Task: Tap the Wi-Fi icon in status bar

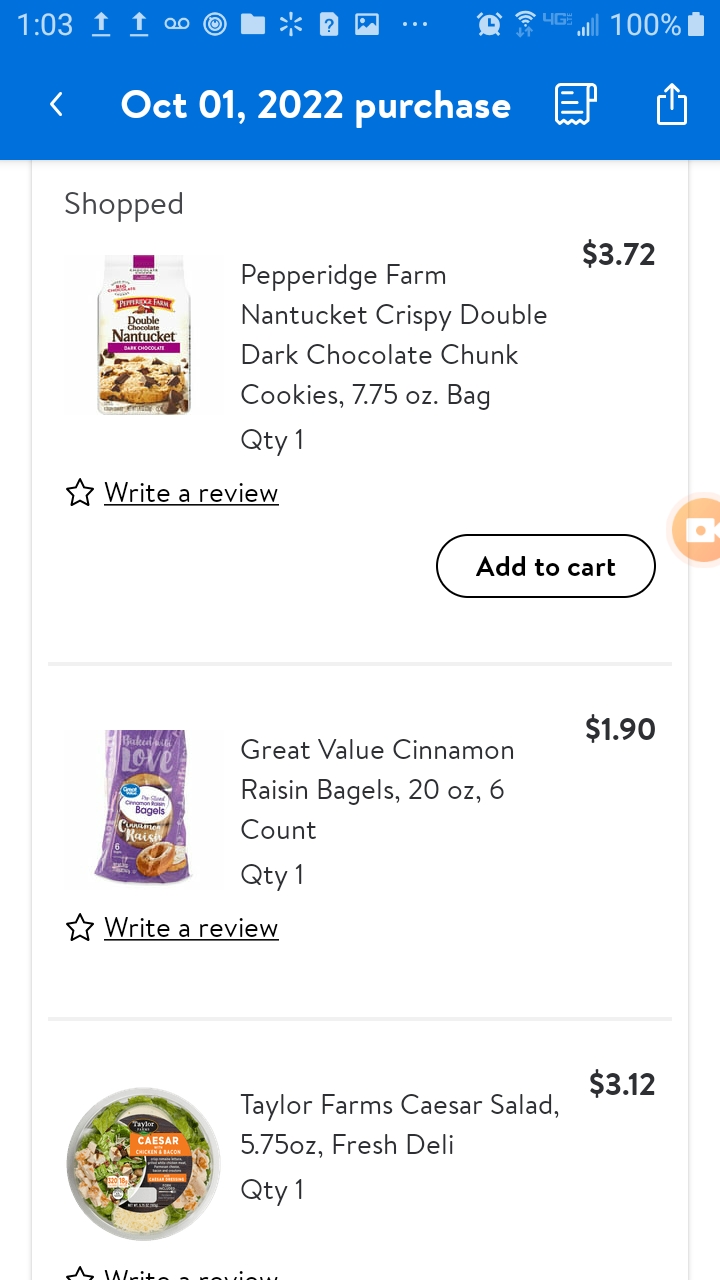Action: click(525, 24)
